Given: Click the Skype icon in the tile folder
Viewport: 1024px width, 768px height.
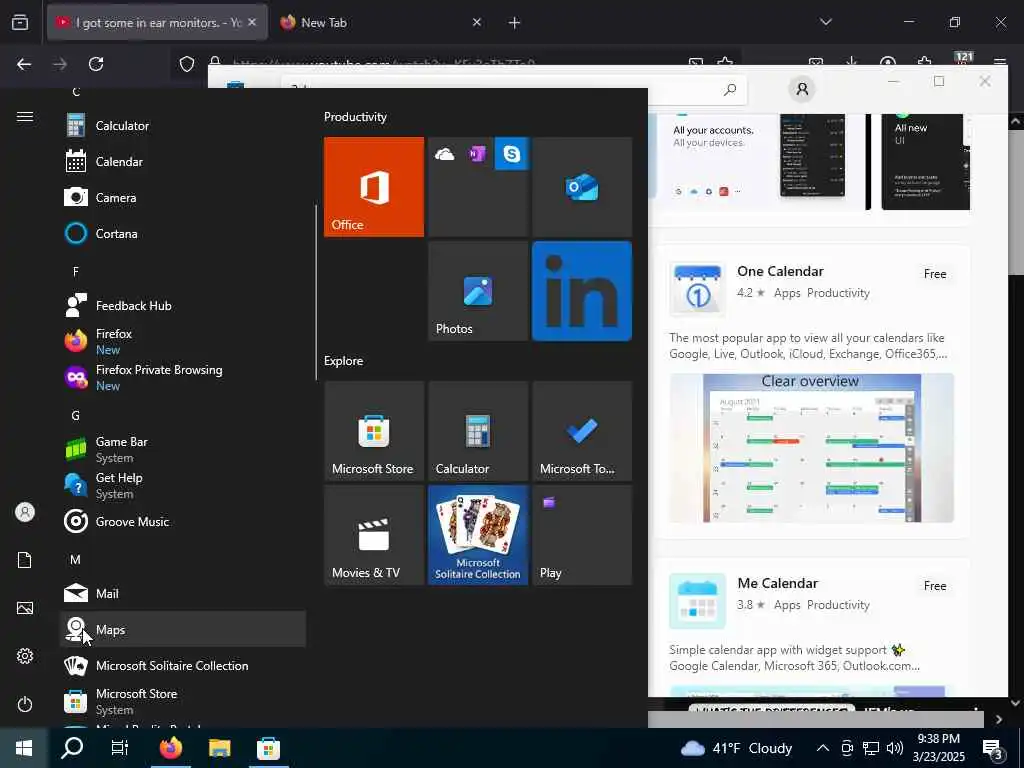Looking at the screenshot, I should [x=511, y=153].
